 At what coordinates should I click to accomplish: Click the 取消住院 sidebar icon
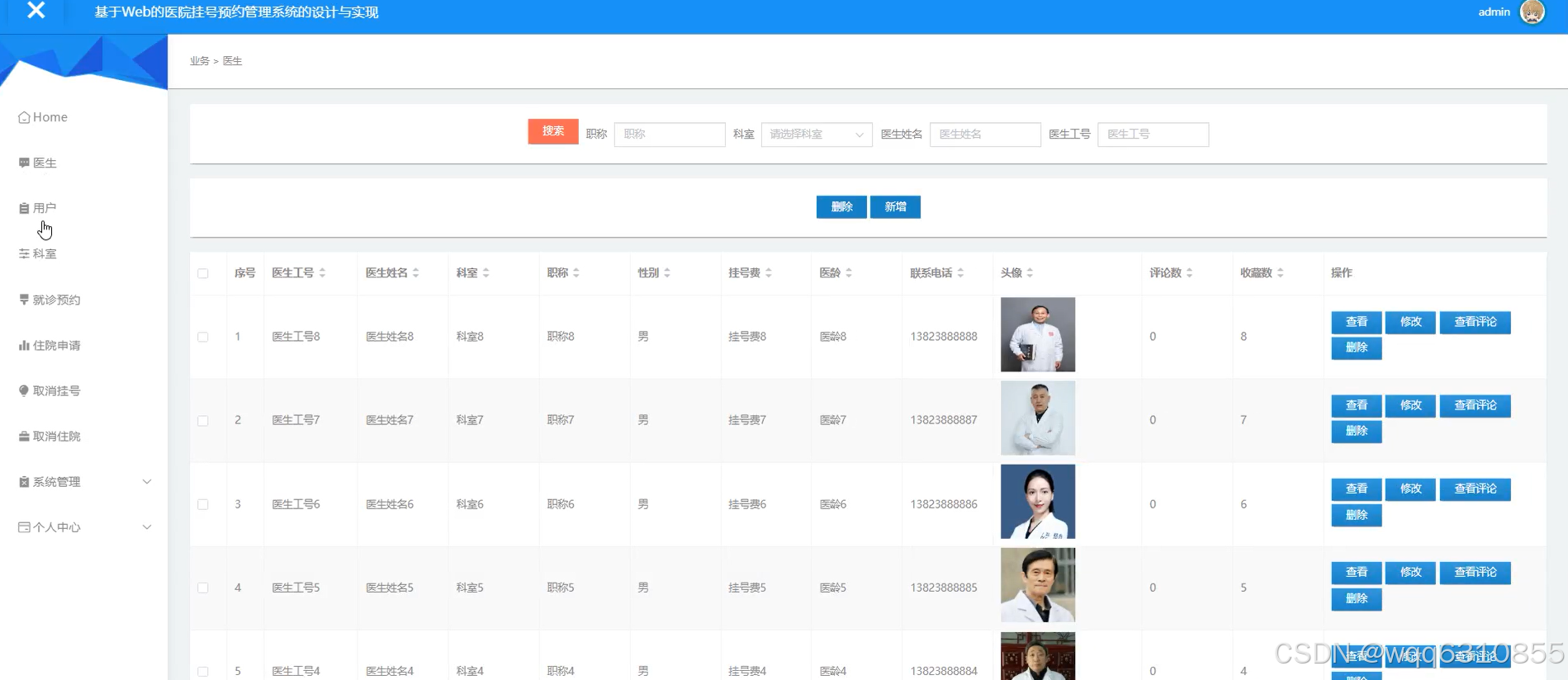(x=24, y=436)
